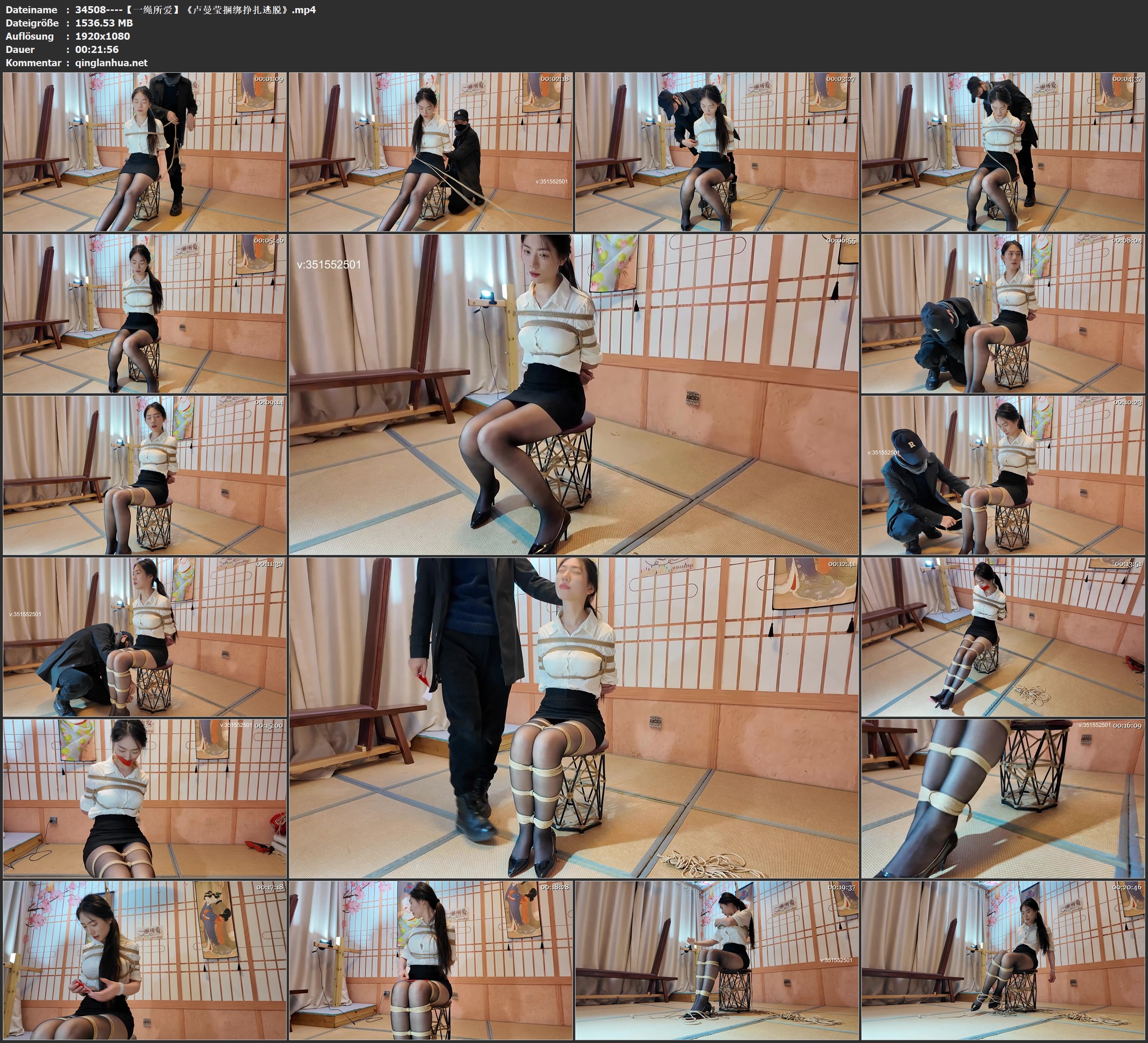This screenshot has width=1148, height=1043.
Task: Click the 1920x1080 resolution value
Action: 103,36
